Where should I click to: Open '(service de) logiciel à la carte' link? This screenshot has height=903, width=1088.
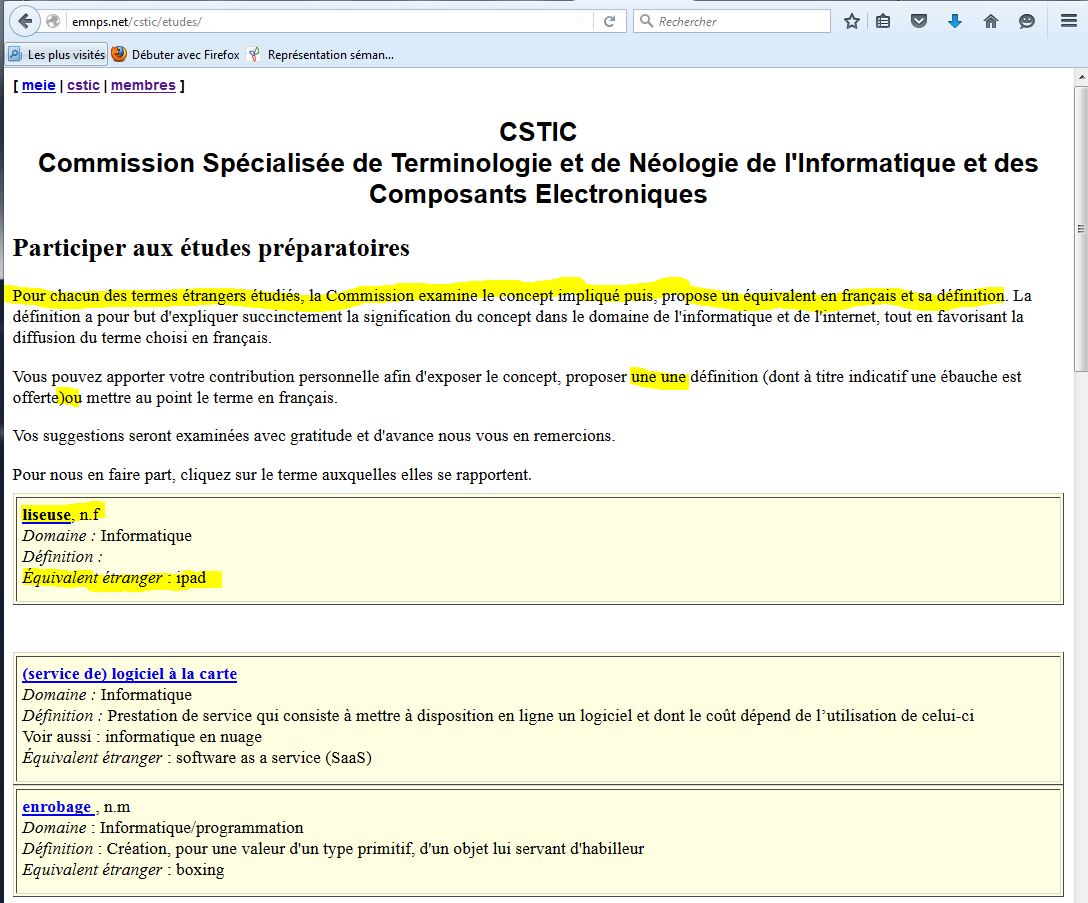coord(129,674)
